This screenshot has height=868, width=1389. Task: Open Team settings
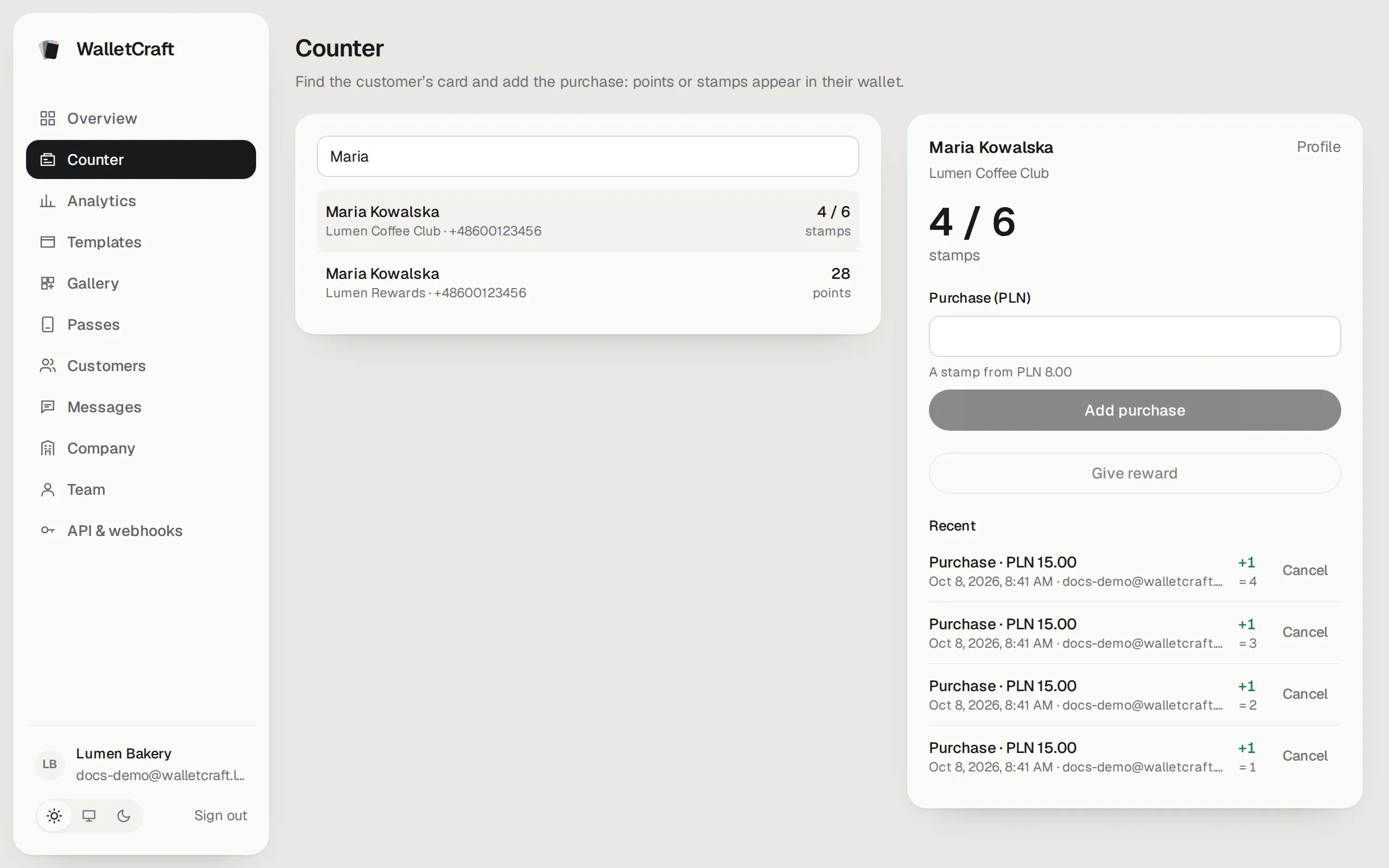point(141,490)
